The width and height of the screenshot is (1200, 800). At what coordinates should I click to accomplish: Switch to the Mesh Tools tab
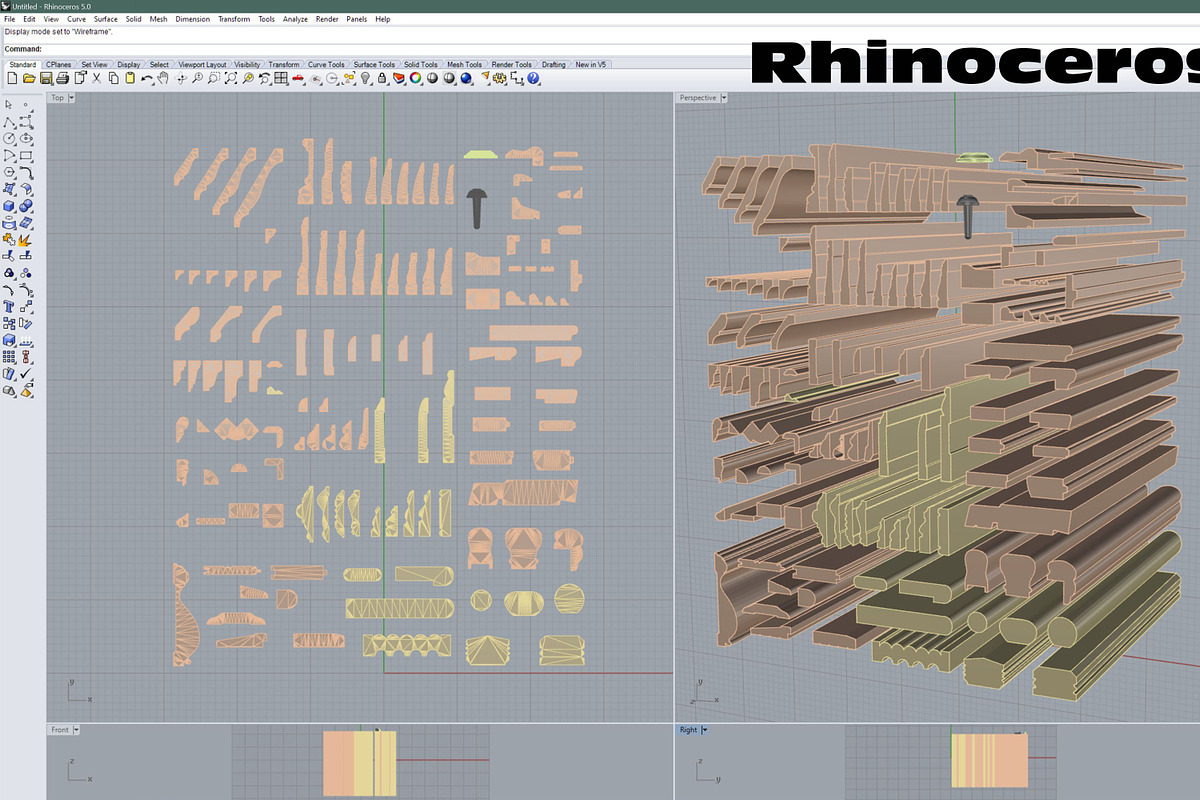(464, 64)
